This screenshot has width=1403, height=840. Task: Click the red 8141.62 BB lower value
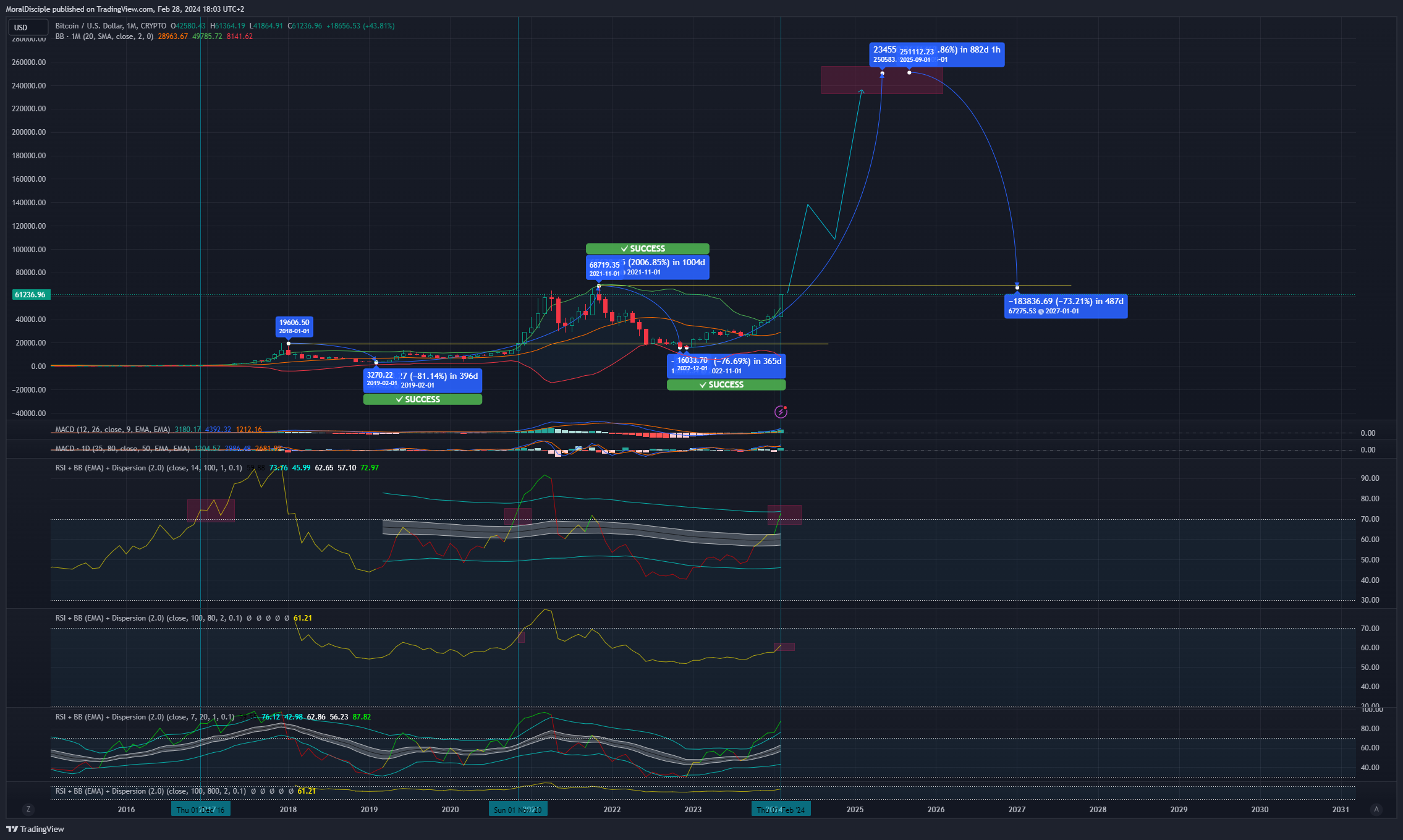tap(240, 36)
